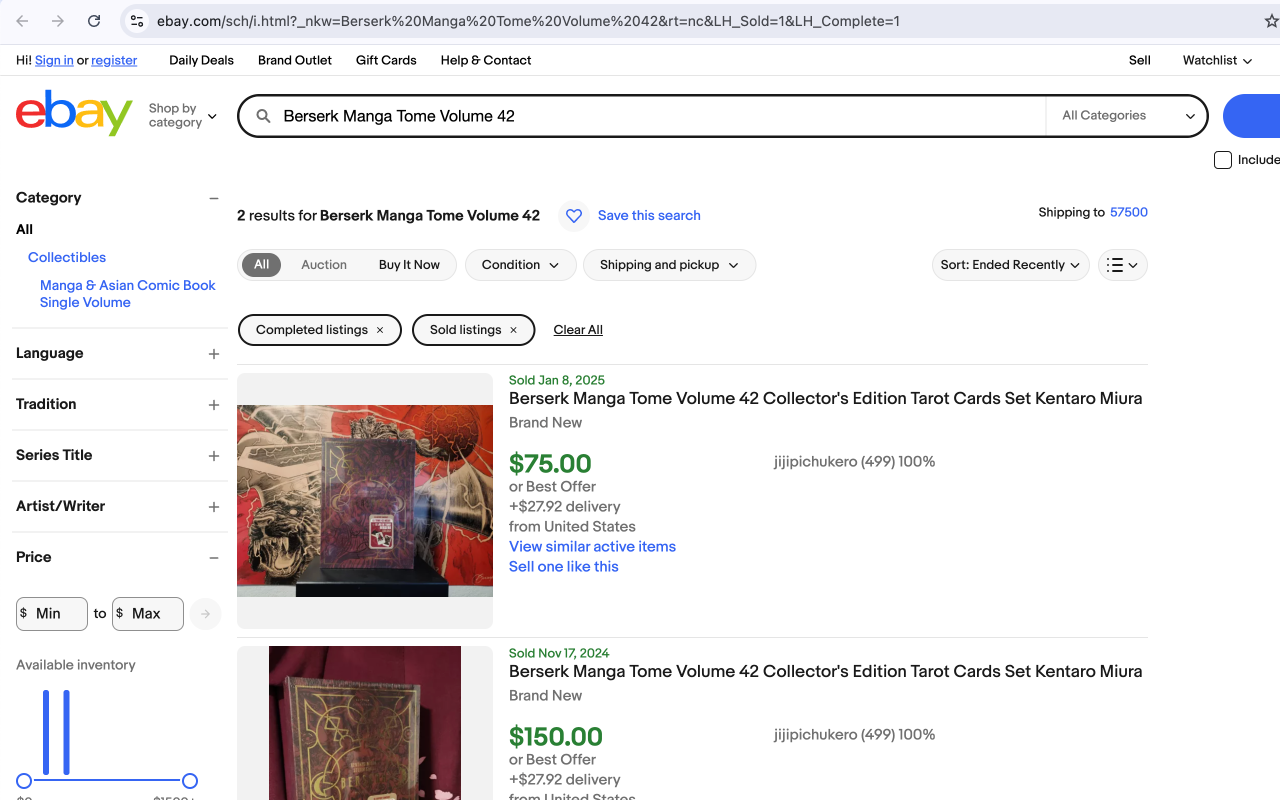The height and width of the screenshot is (800, 1280).
Task: Click the browser back arrow
Action: click(x=22, y=21)
